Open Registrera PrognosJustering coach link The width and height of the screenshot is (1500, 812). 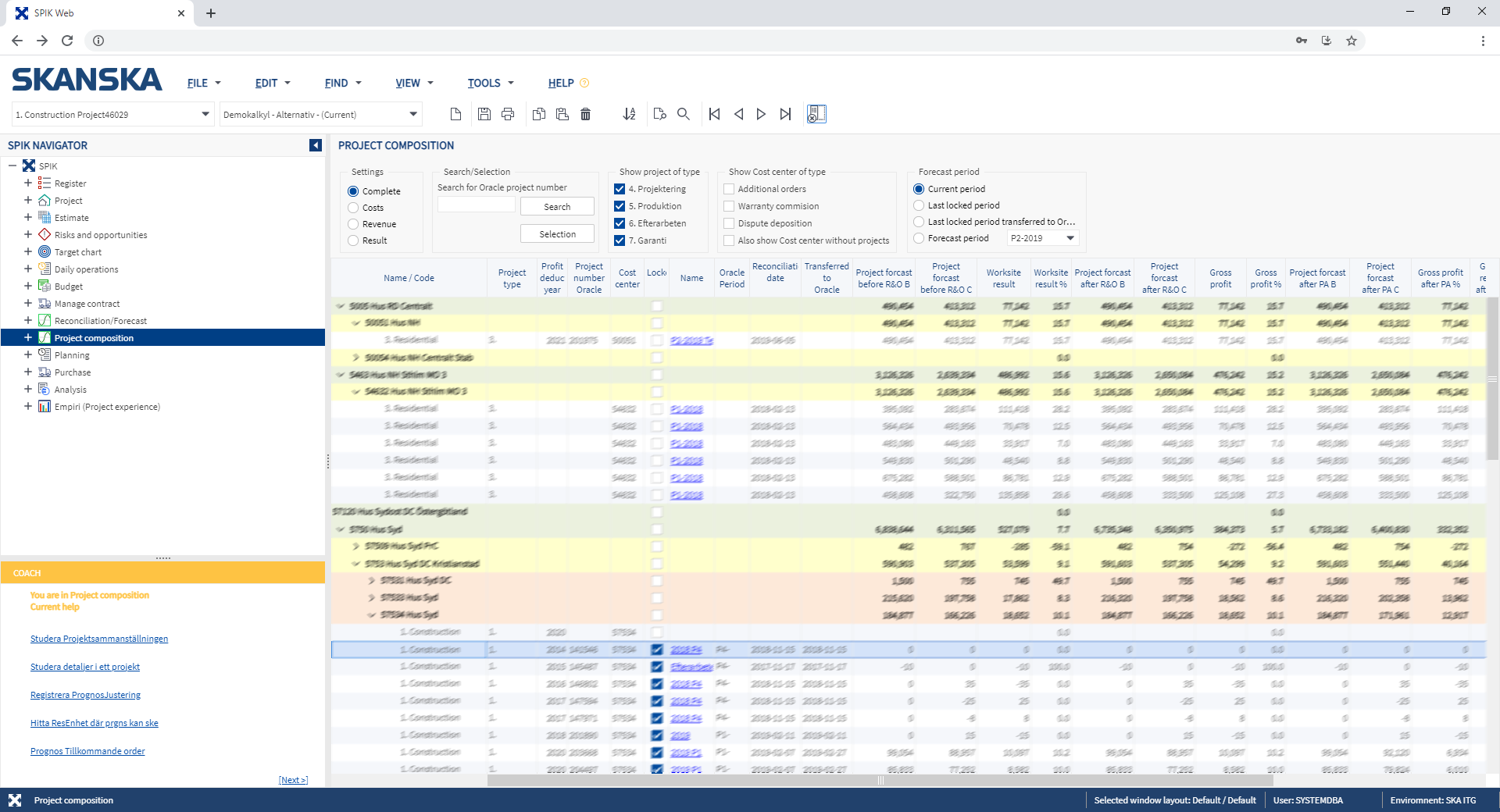coord(86,695)
